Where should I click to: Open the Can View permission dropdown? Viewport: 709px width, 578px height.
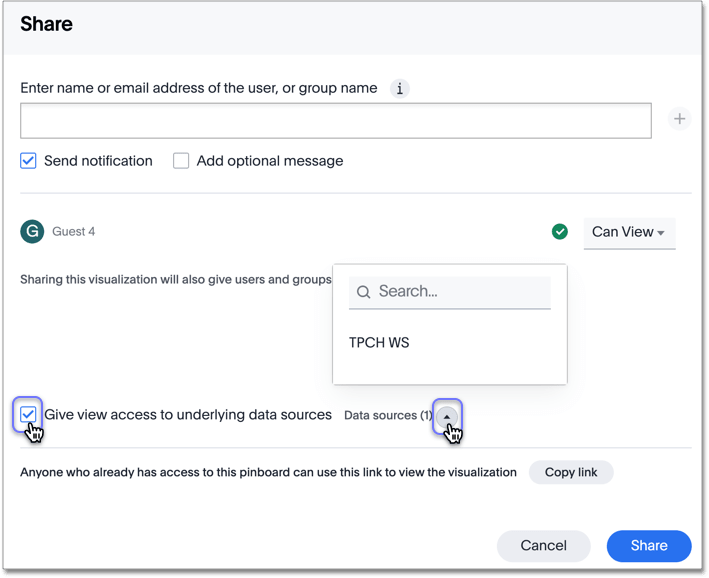tap(629, 232)
